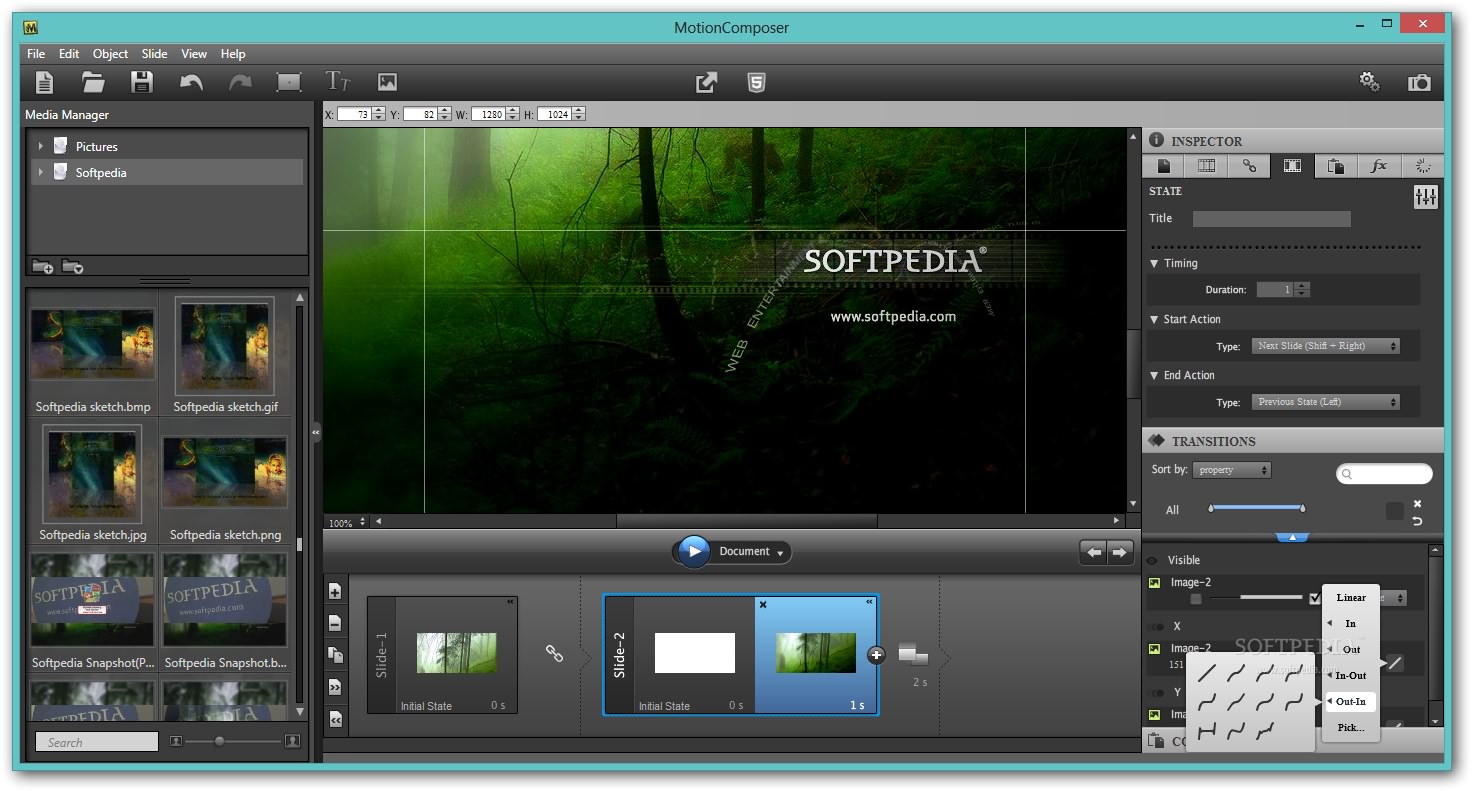Delete the selected state using its X icon
1472x791 pixels.
coord(763,604)
